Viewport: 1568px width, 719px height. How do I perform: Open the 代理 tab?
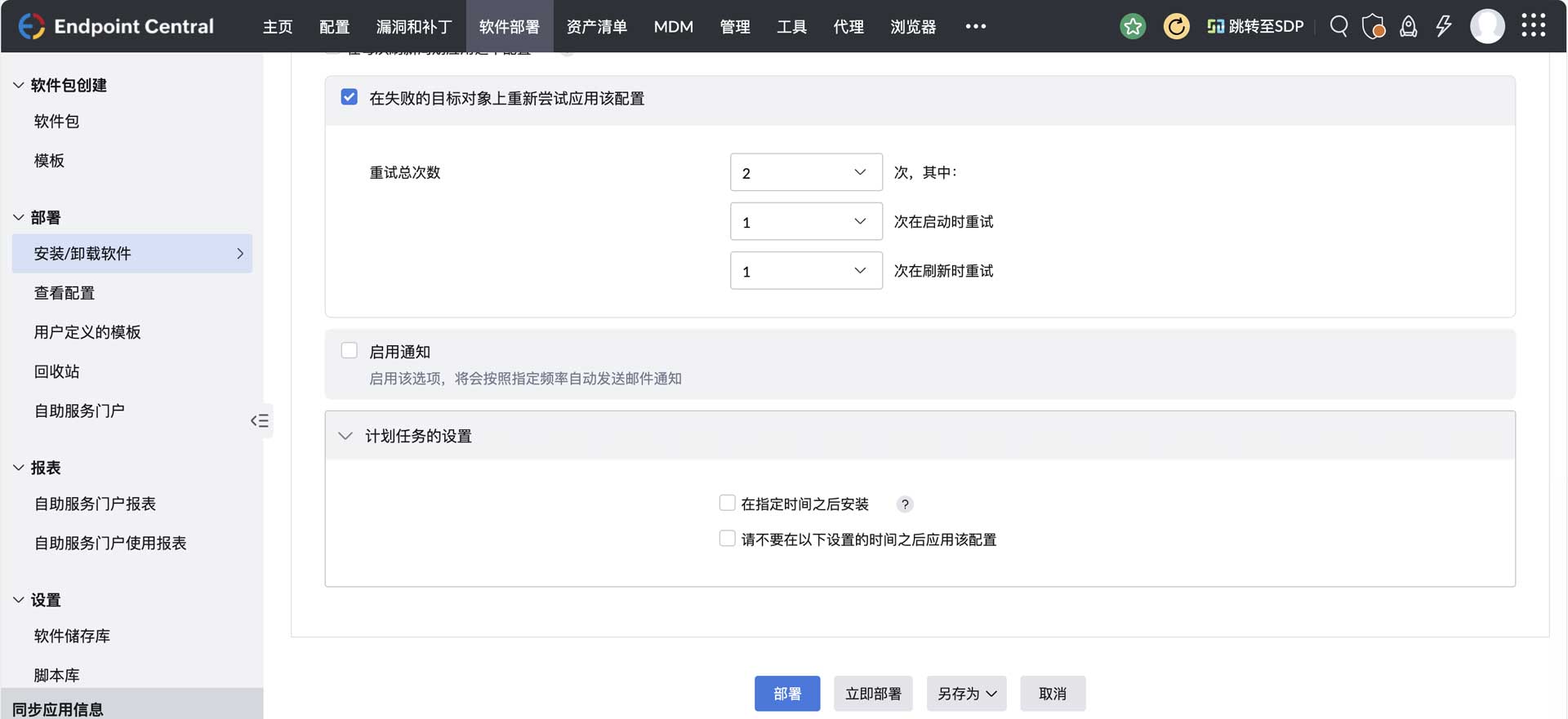pyautogui.click(x=849, y=26)
